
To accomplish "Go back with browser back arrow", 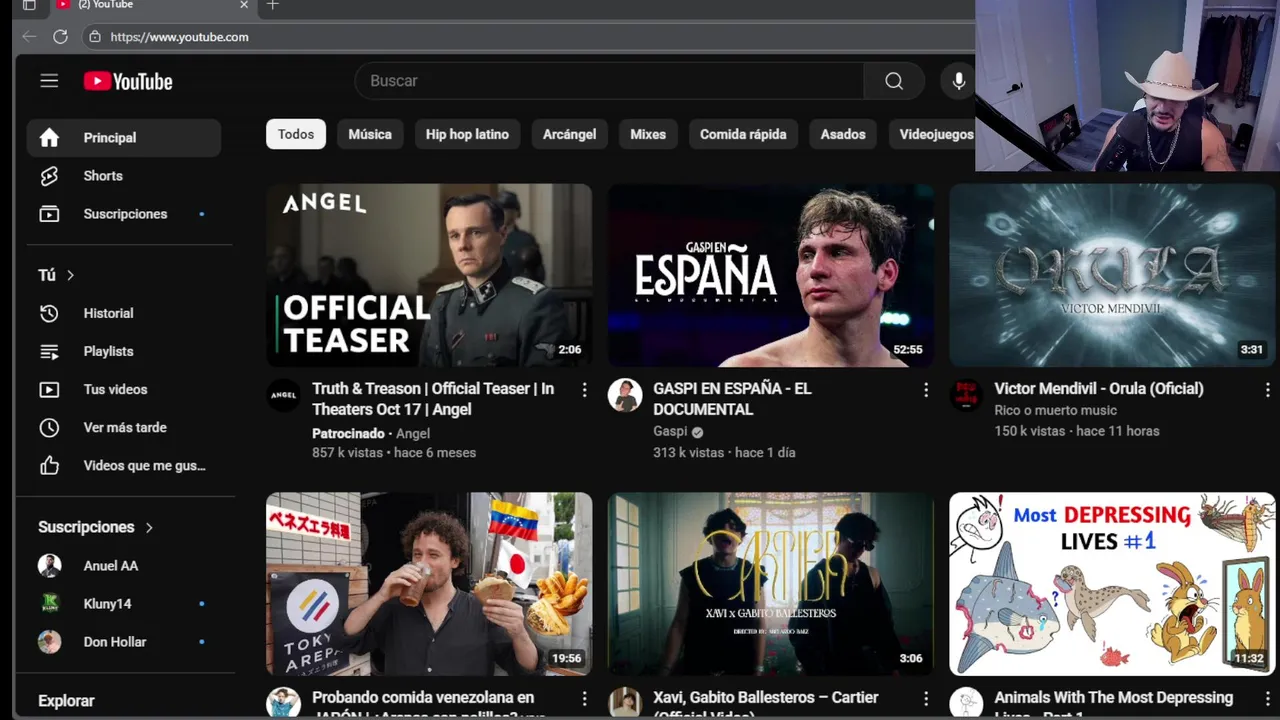I will (29, 37).
